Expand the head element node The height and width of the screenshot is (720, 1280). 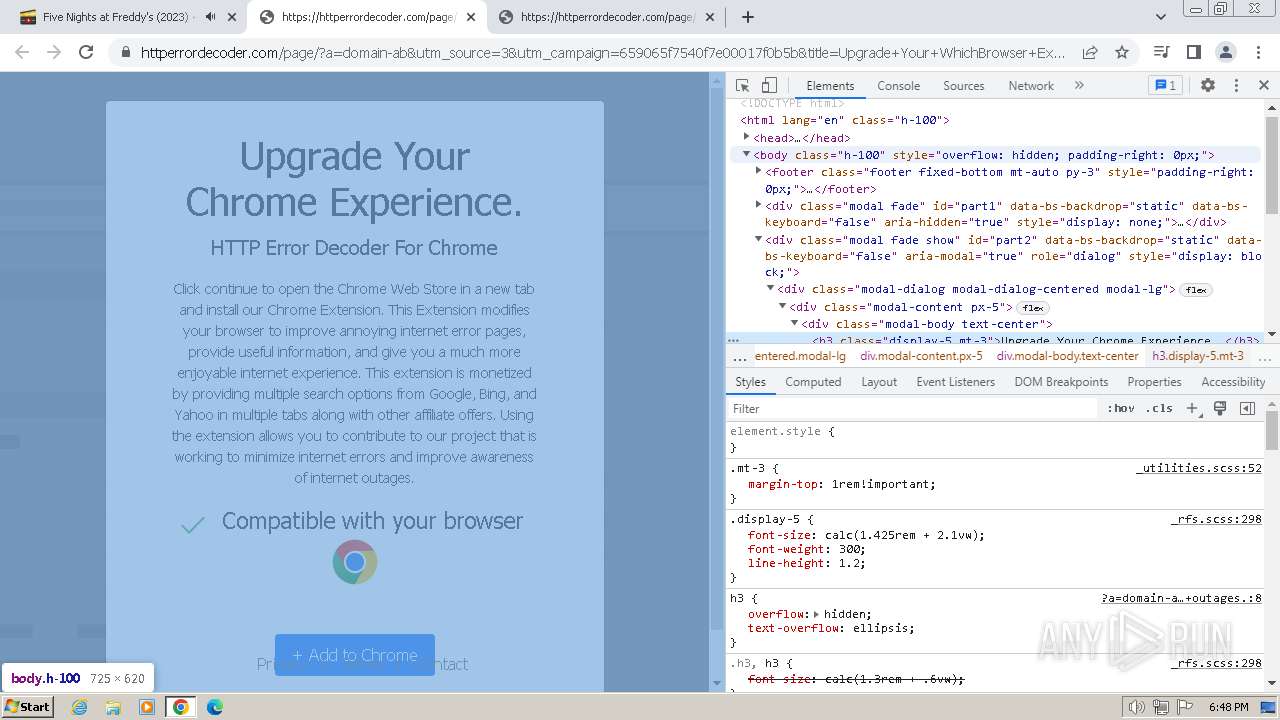pos(746,137)
